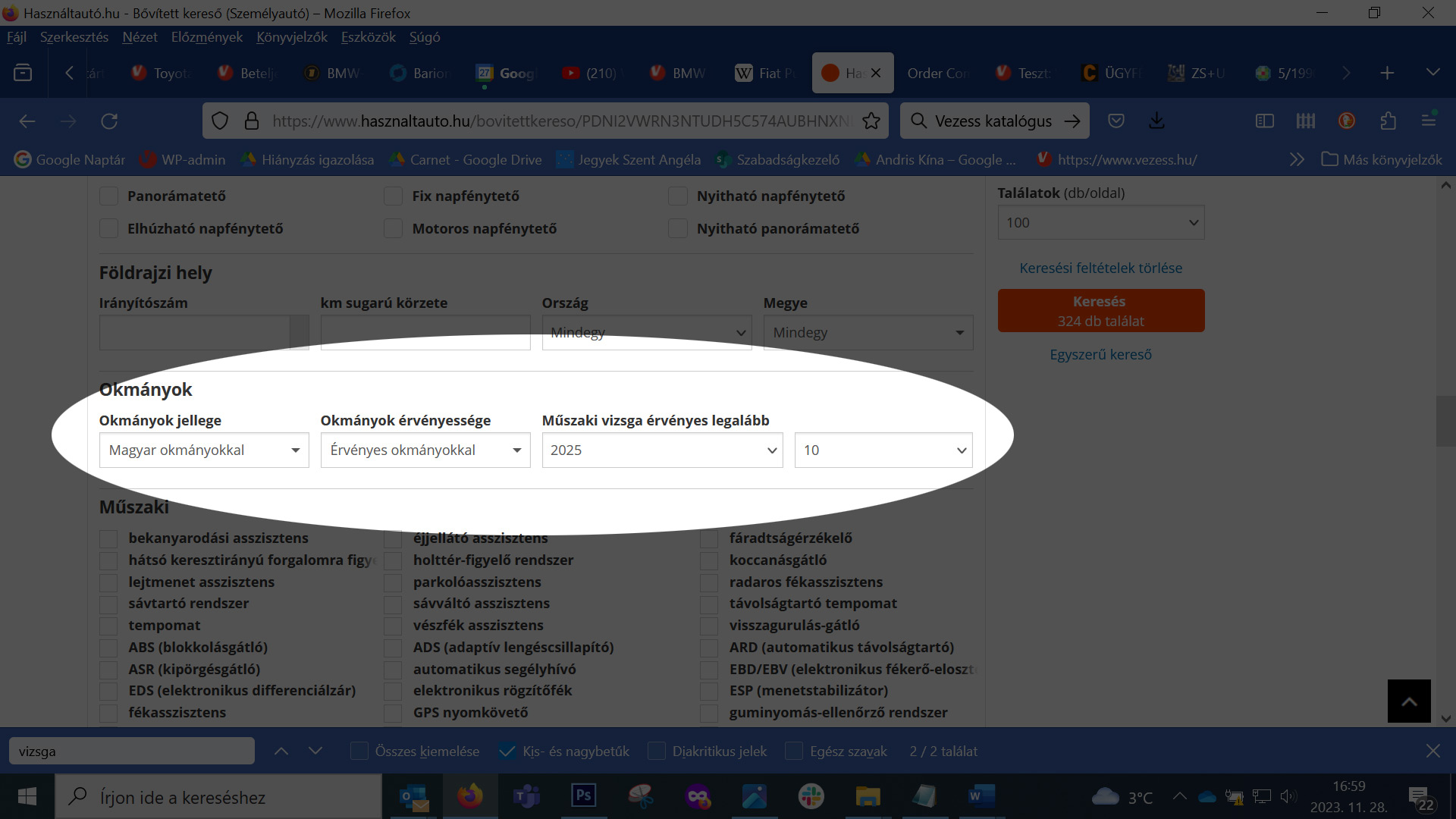This screenshot has width=1456, height=819.
Task: Show more bookmarks with double chevron
Action: [1297, 159]
